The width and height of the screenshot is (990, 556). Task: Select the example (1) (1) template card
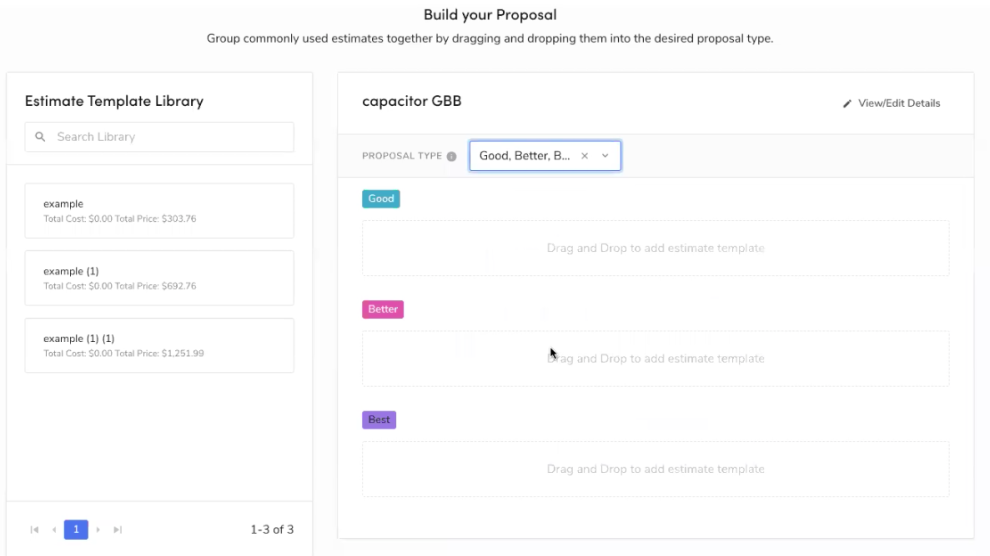click(x=159, y=345)
